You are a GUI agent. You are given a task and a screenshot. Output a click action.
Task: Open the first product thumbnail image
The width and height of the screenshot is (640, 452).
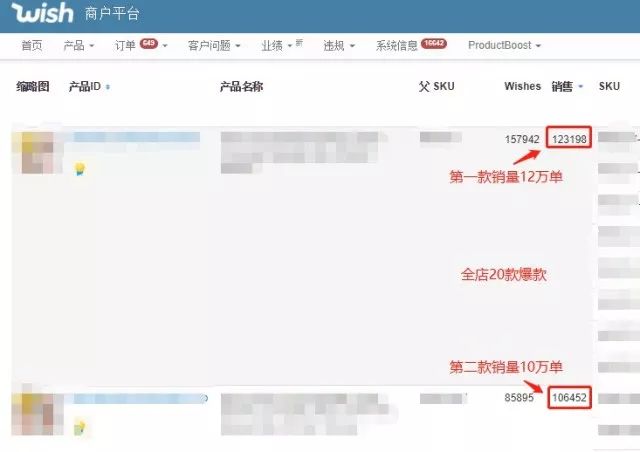[x=37, y=153]
